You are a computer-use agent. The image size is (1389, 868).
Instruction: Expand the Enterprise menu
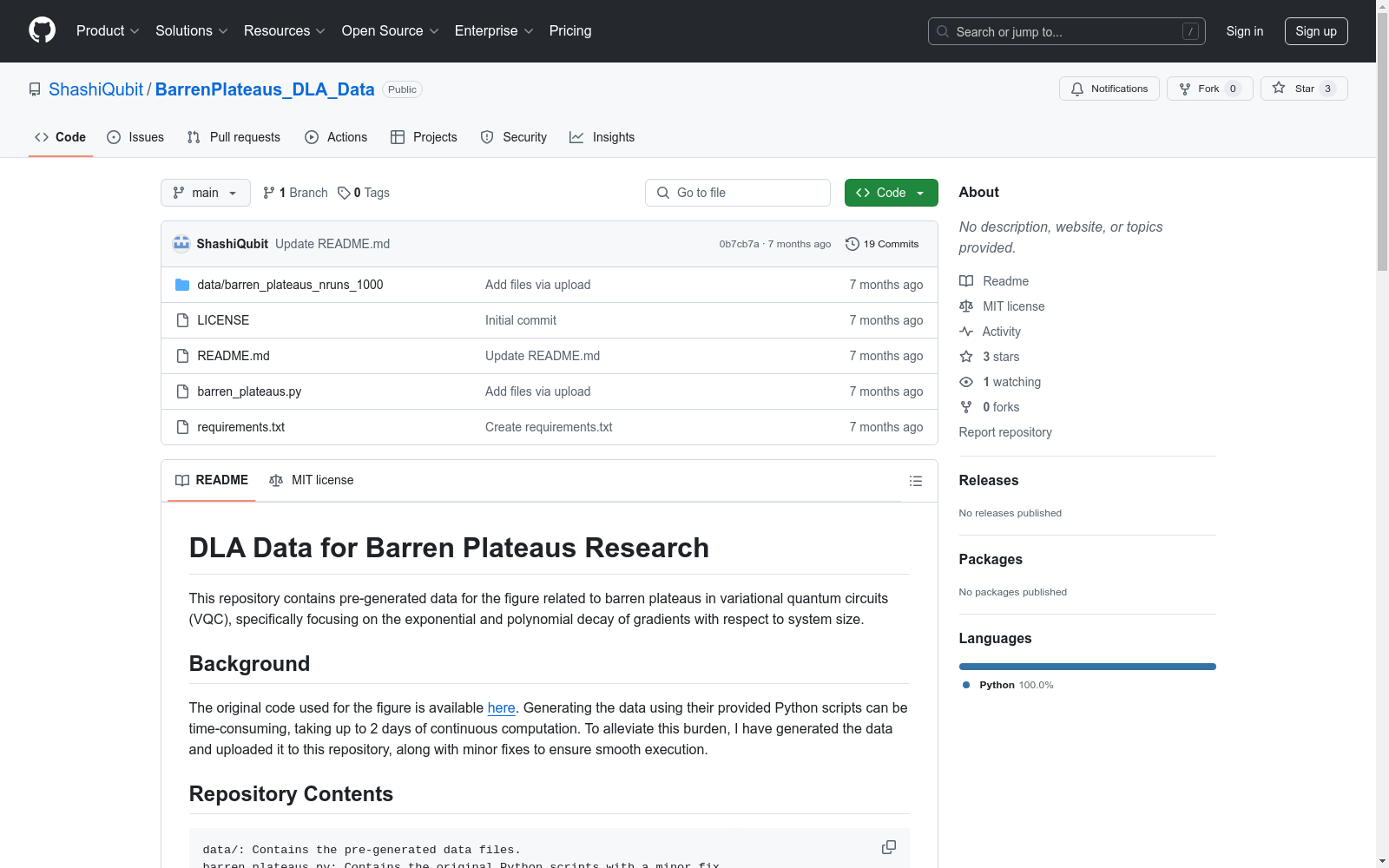(494, 31)
